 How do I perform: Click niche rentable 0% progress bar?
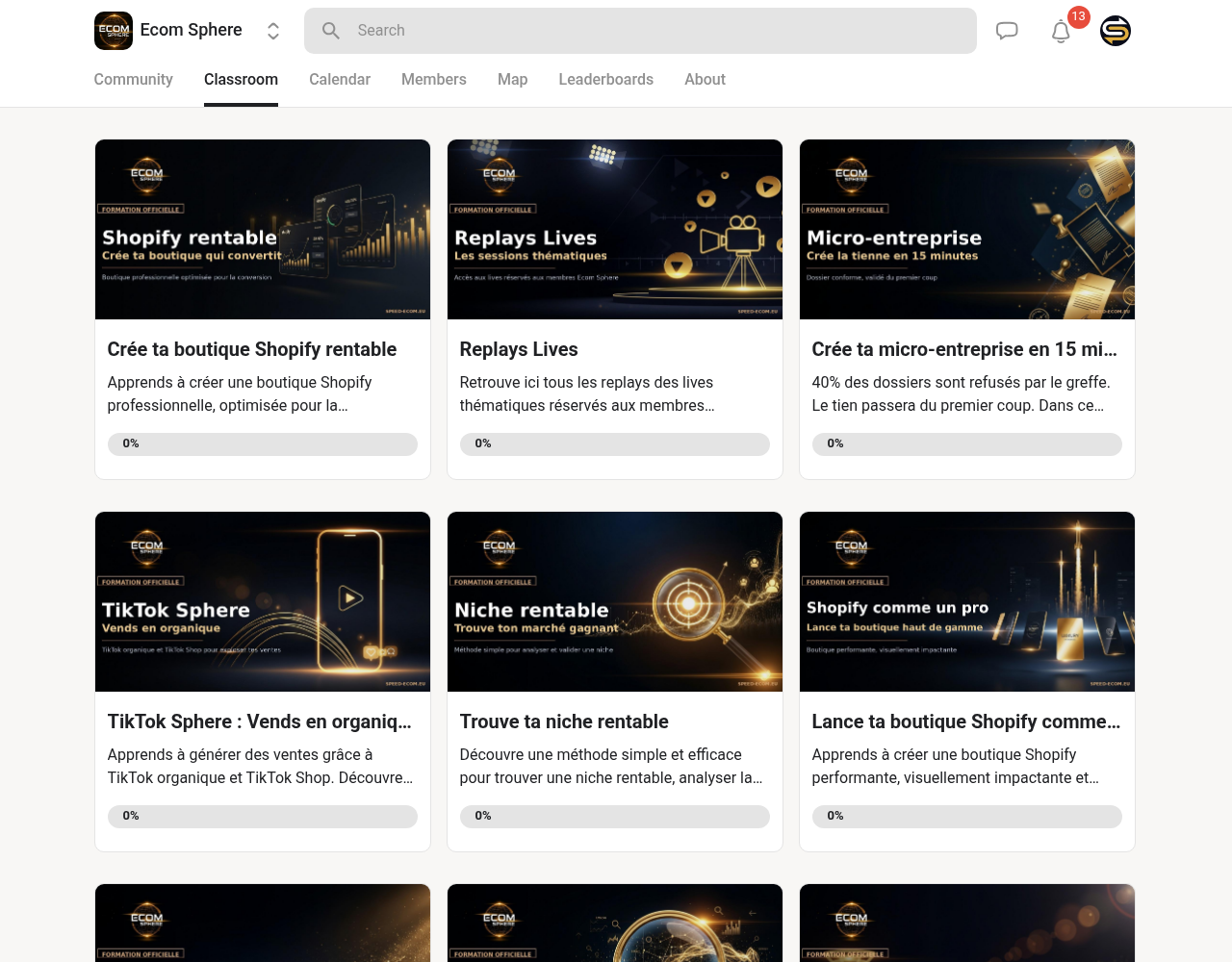(x=615, y=816)
